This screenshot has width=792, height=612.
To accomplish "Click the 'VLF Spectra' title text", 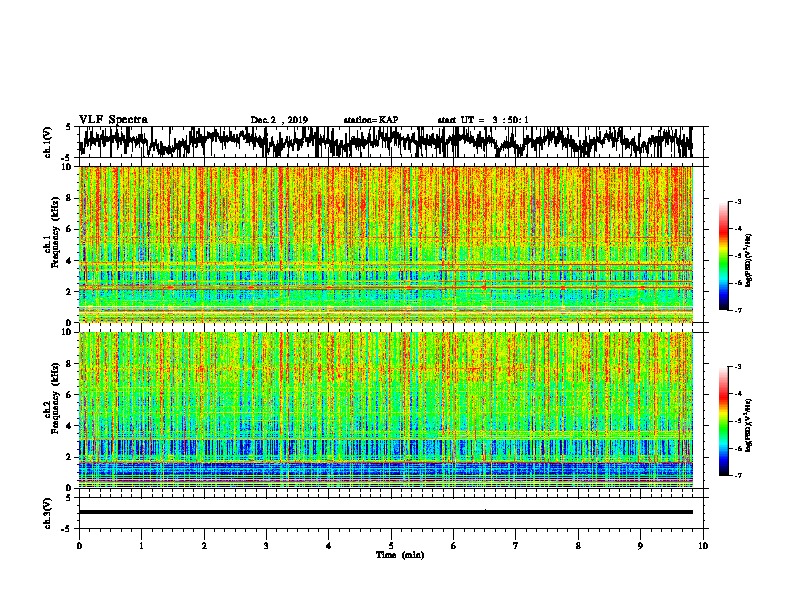I will point(113,120).
